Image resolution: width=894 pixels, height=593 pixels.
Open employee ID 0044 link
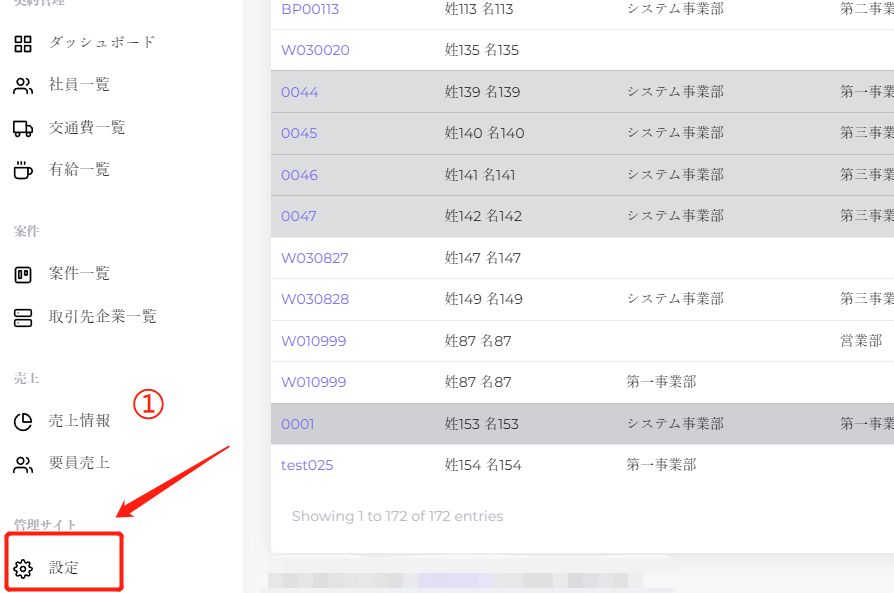(299, 92)
